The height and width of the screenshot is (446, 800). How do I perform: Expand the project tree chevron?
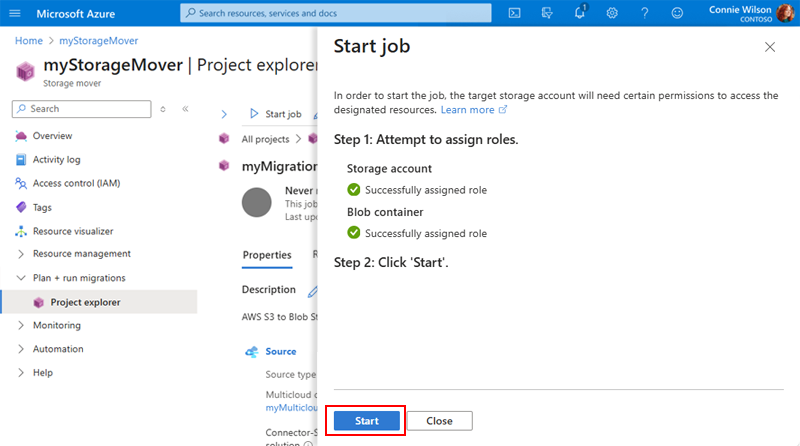(224, 114)
